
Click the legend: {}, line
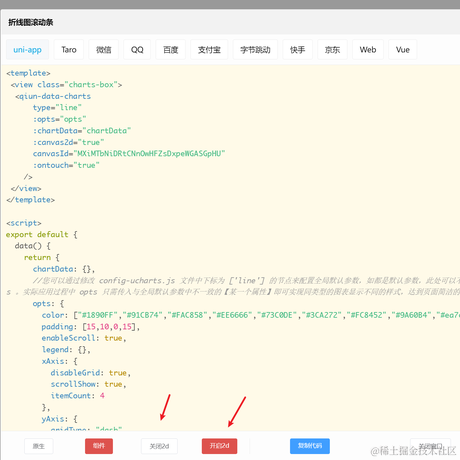(66, 350)
